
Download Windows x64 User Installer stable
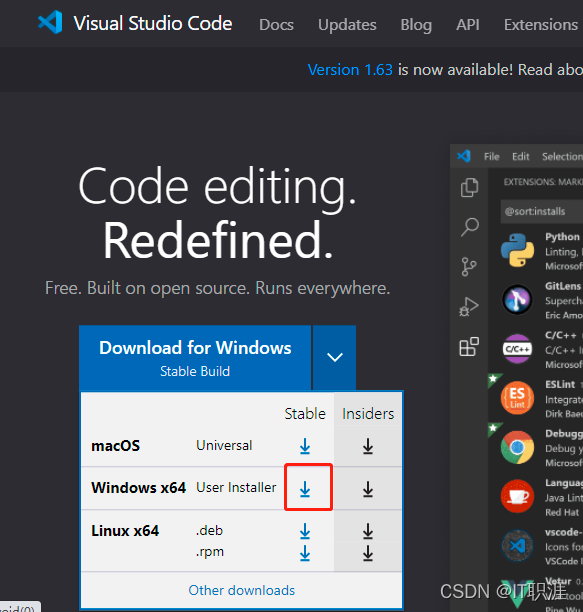[x=305, y=489]
